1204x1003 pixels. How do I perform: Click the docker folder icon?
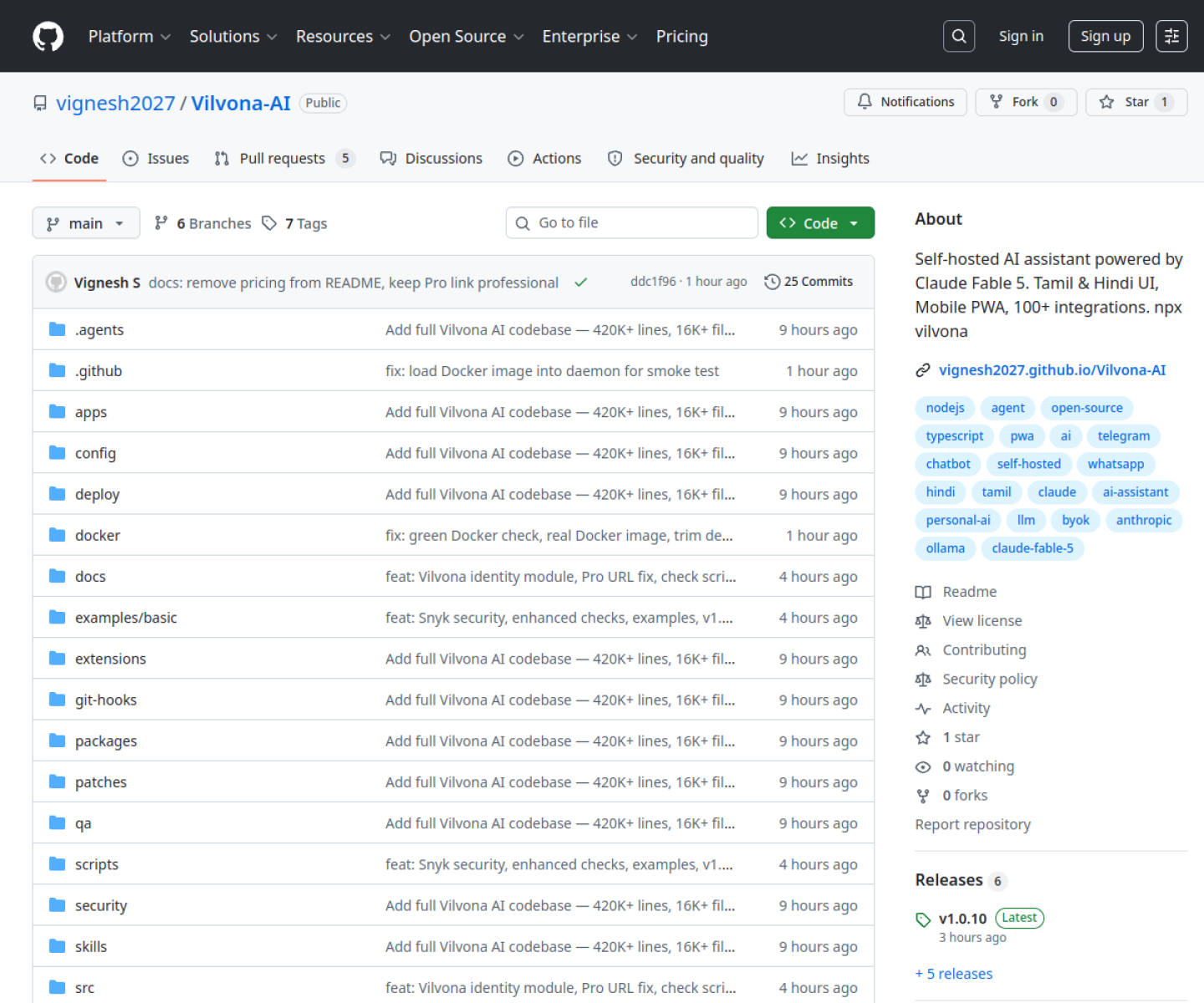pos(57,535)
